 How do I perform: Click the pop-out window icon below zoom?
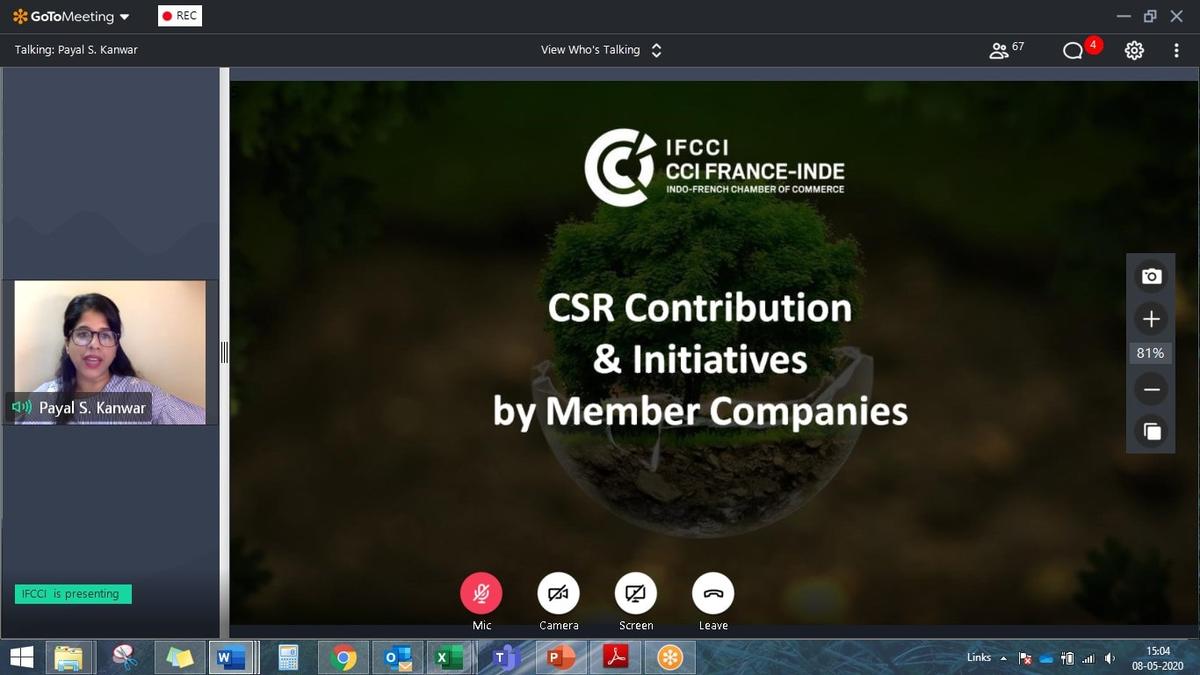pyautogui.click(x=1151, y=431)
